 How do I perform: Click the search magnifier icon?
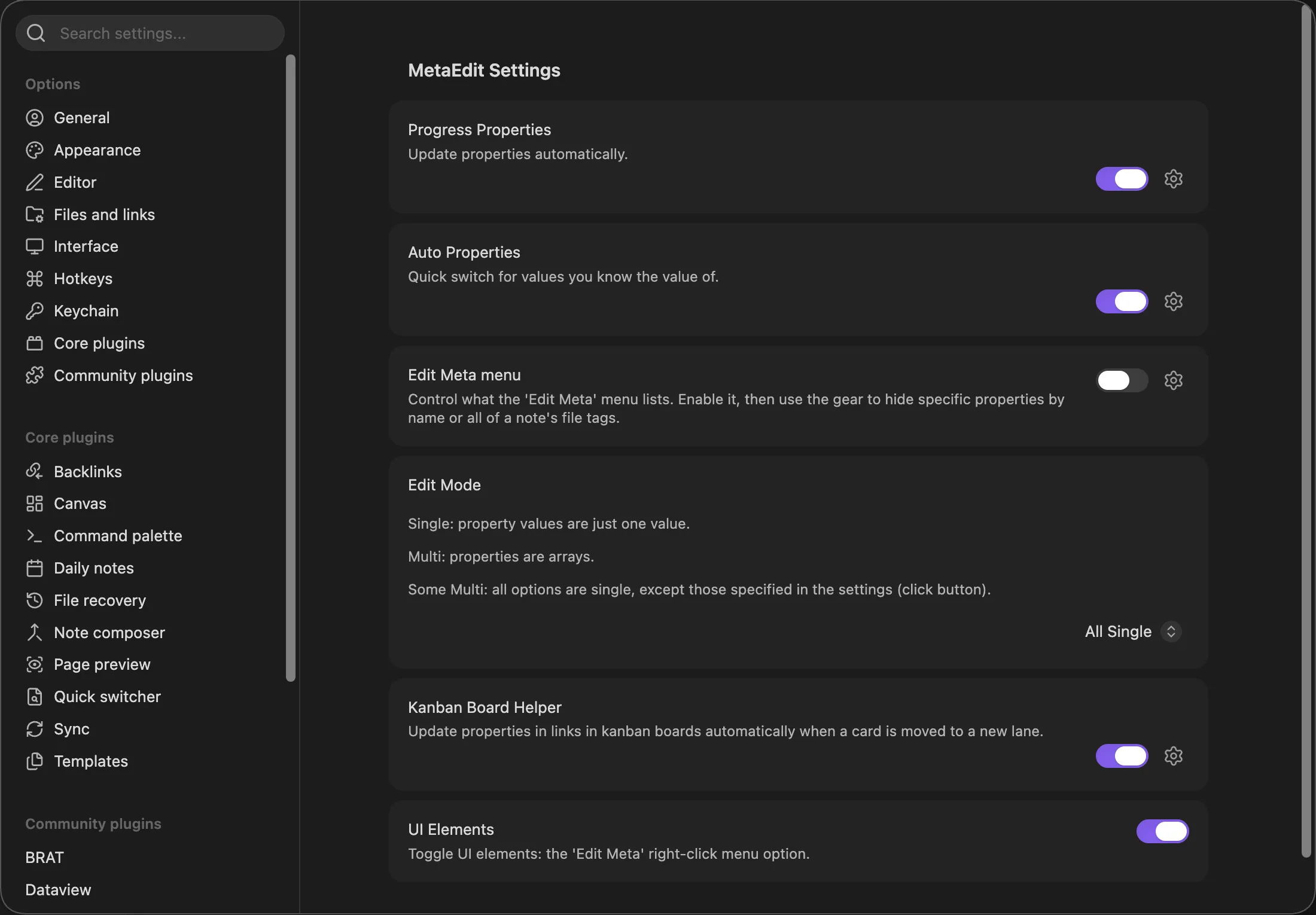click(x=36, y=33)
